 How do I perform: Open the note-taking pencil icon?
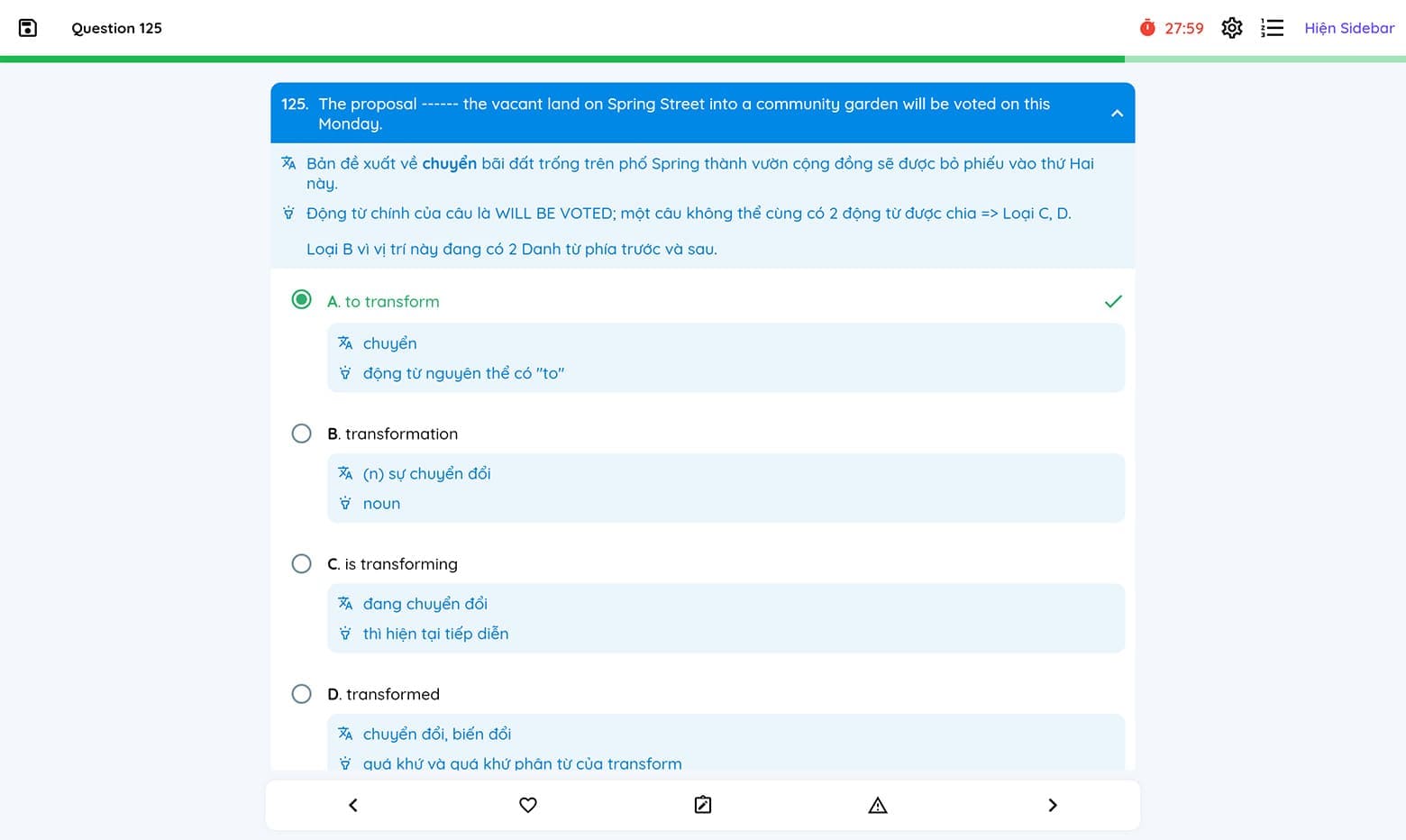(703, 805)
